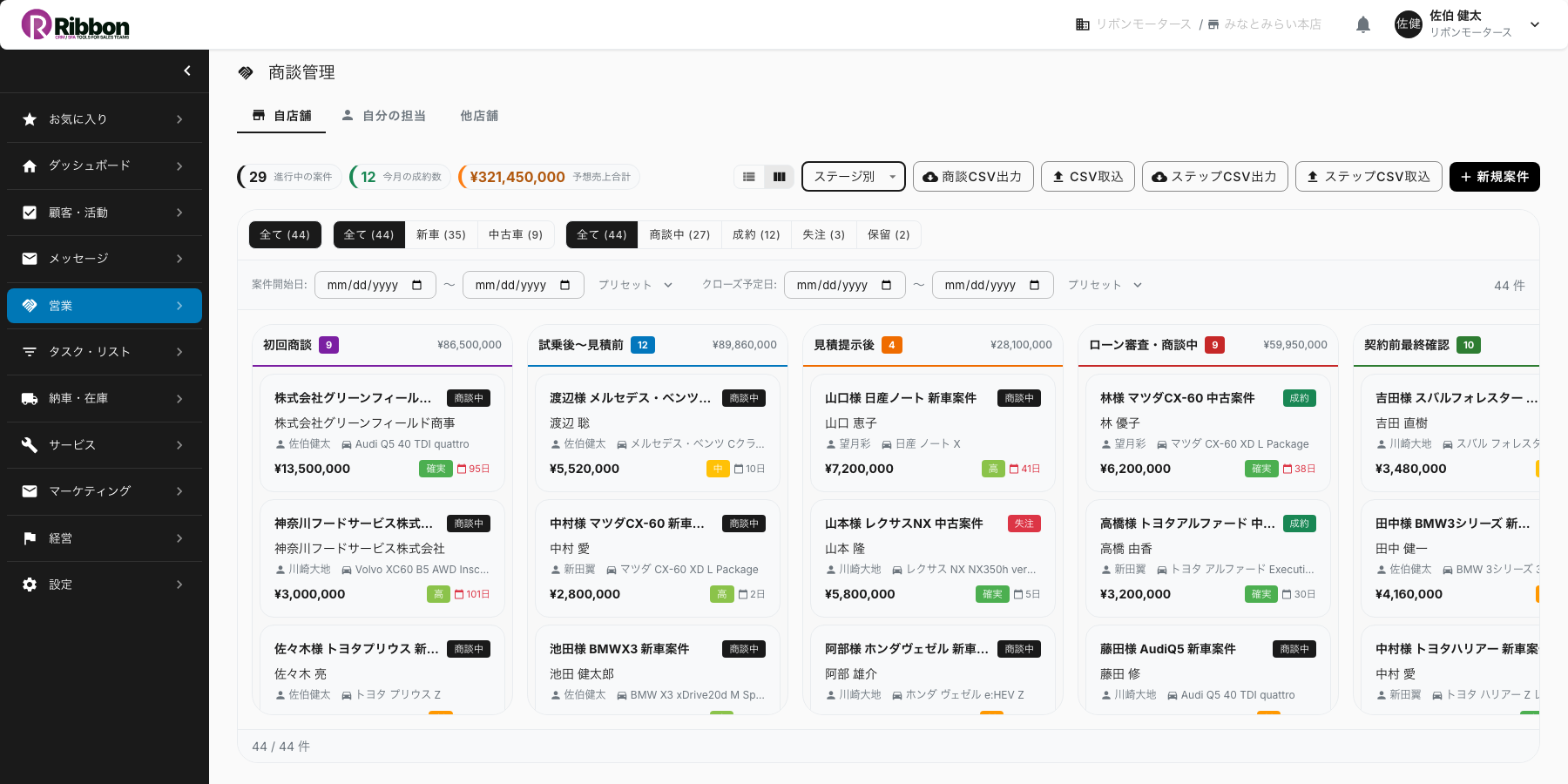Click the leftmost 全て (44) filter button
The image size is (1568, 784).
point(285,234)
